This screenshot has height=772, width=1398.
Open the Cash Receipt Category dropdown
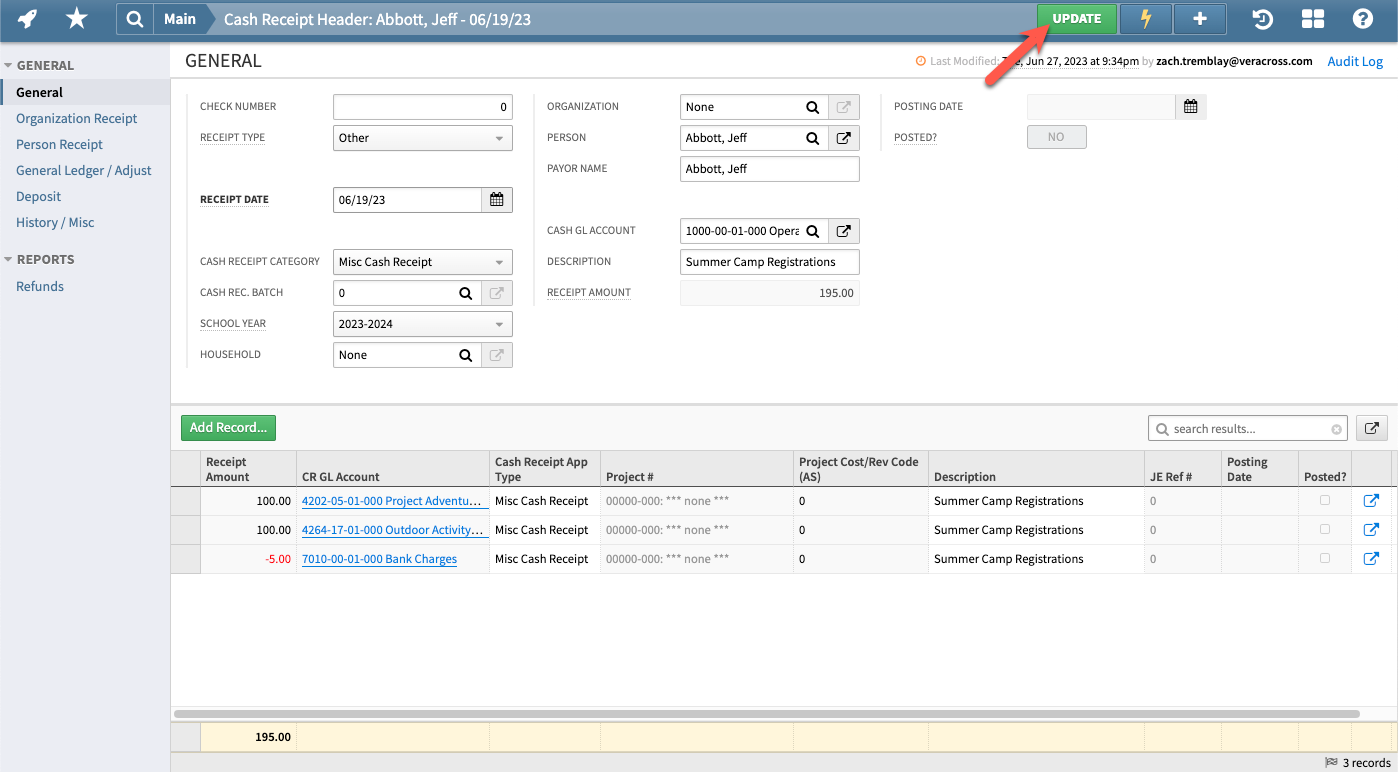(422, 261)
